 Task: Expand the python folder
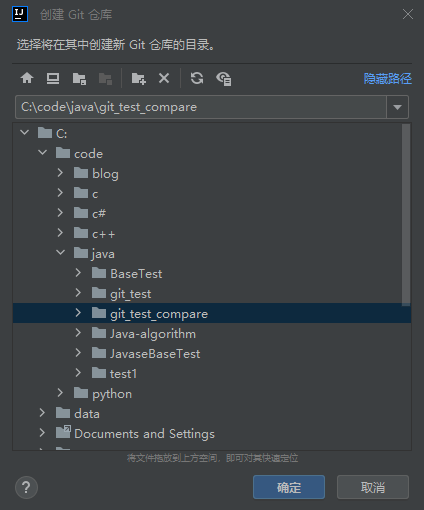60,393
